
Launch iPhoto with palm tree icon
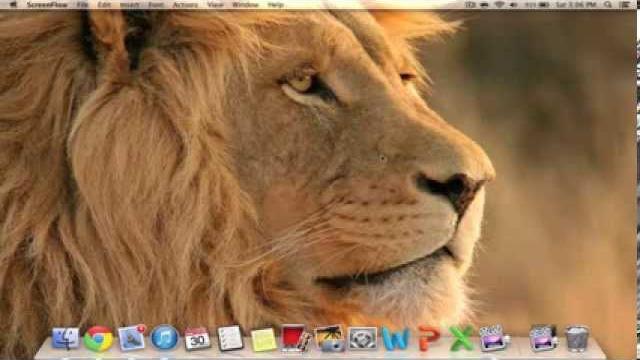[329, 338]
